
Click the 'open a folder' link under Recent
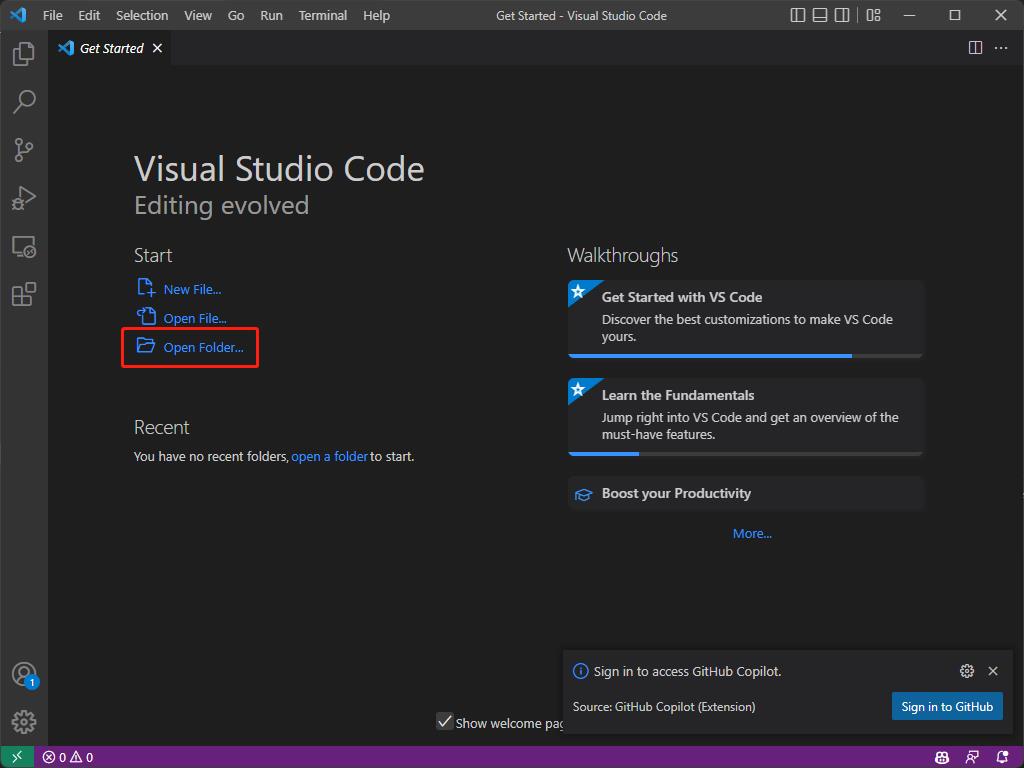329,456
